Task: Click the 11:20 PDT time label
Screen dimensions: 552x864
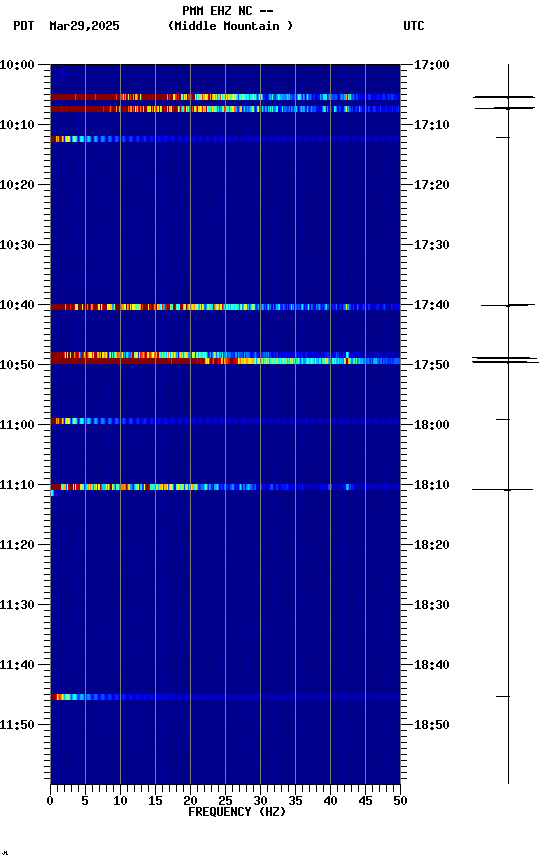Action: pyautogui.click(x=17, y=545)
